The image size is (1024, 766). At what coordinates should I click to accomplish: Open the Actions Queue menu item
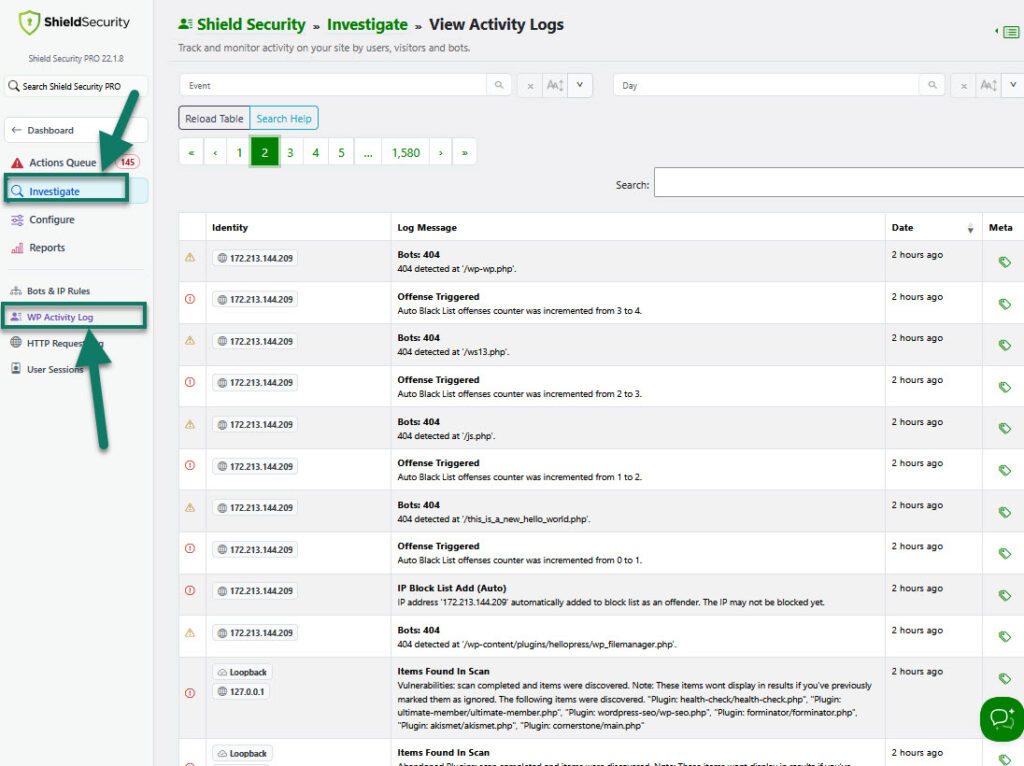pyautogui.click(x=63, y=163)
